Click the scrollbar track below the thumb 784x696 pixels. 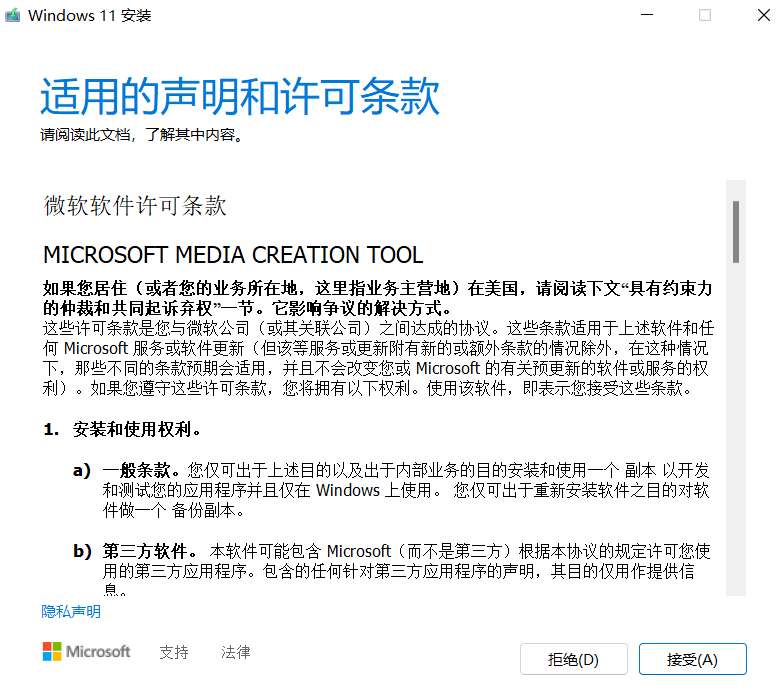[736, 430]
